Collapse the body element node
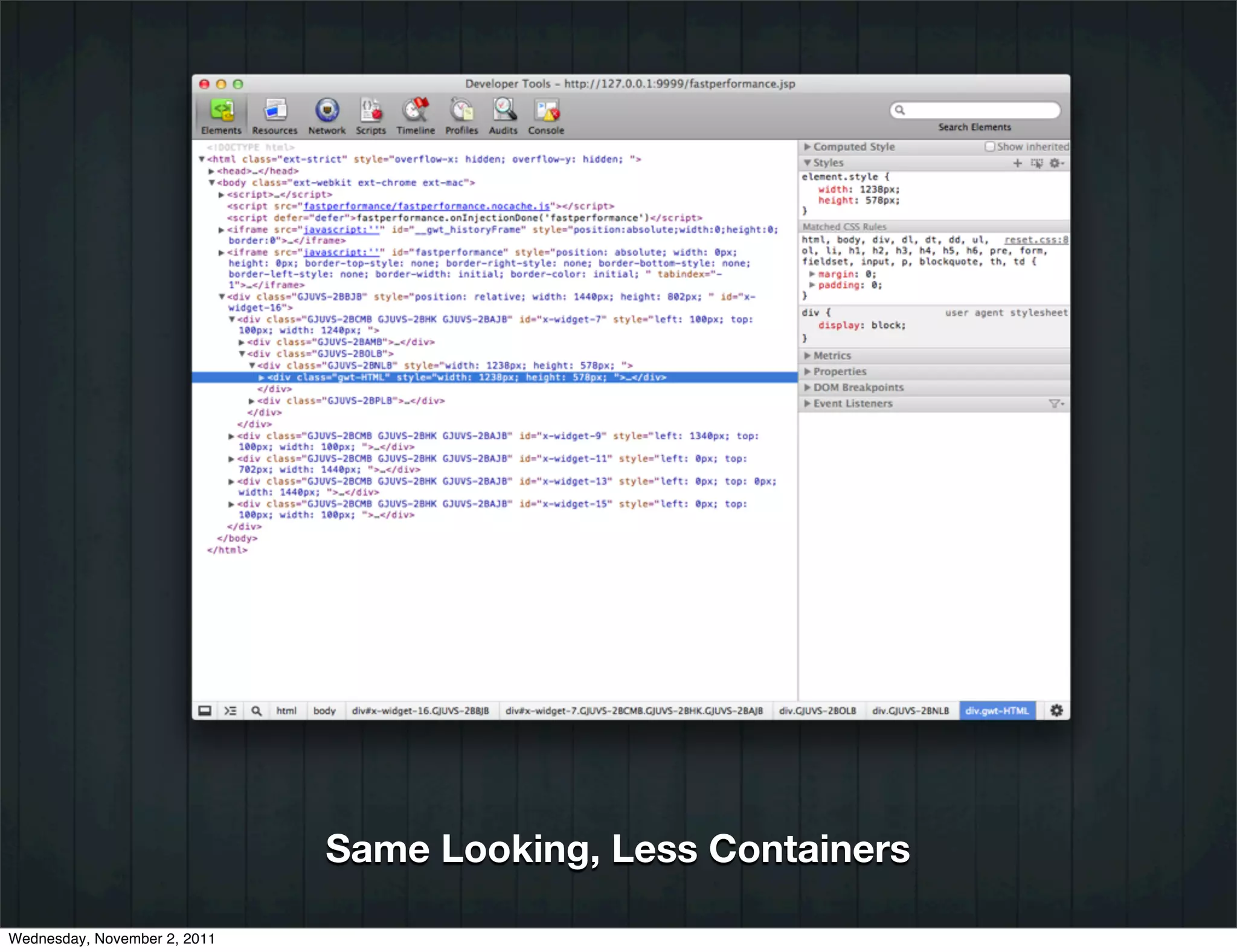The width and height of the screenshot is (1237, 952). click(211, 182)
